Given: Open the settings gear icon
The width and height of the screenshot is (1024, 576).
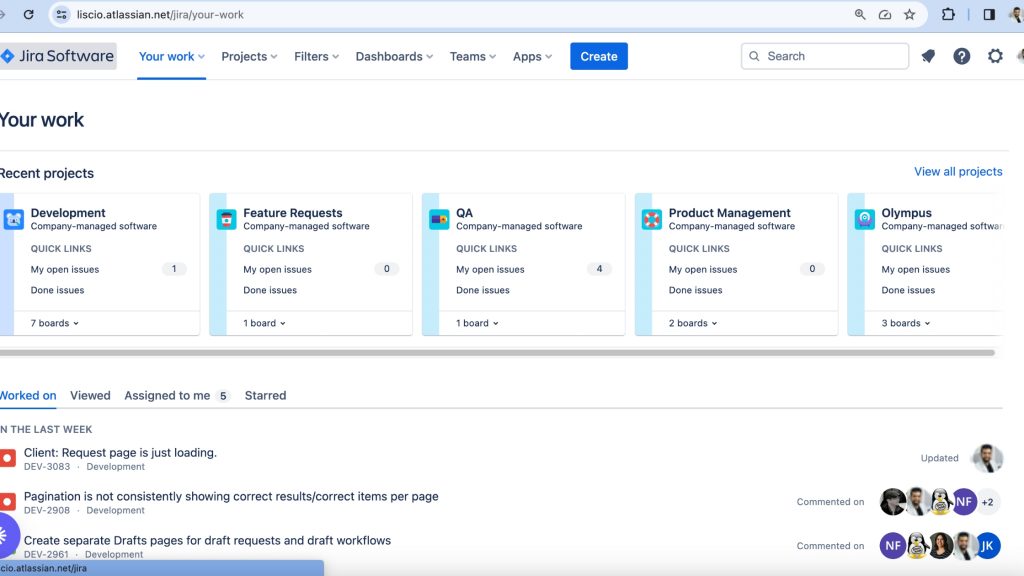Looking at the screenshot, I should click(x=995, y=56).
